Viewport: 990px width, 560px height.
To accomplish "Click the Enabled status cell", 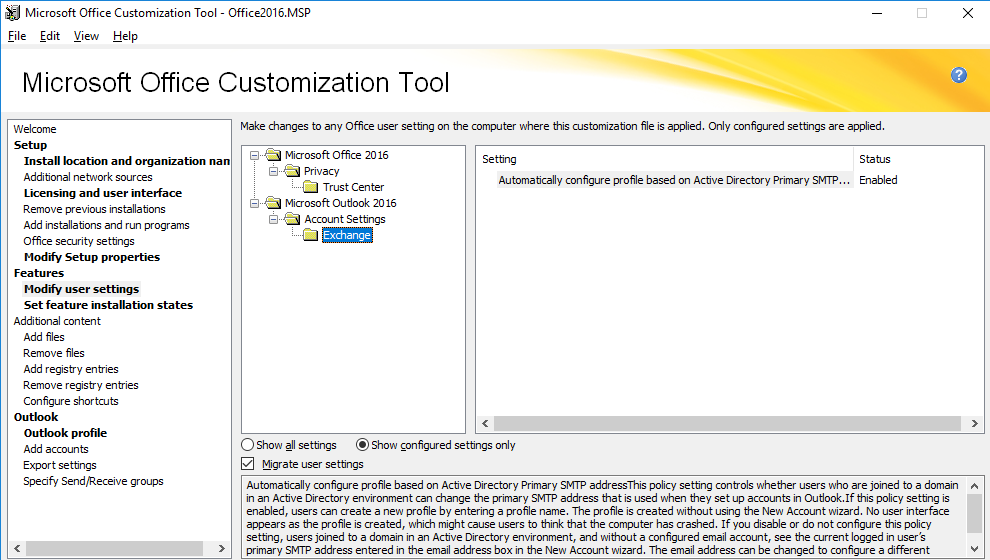I will click(x=878, y=180).
